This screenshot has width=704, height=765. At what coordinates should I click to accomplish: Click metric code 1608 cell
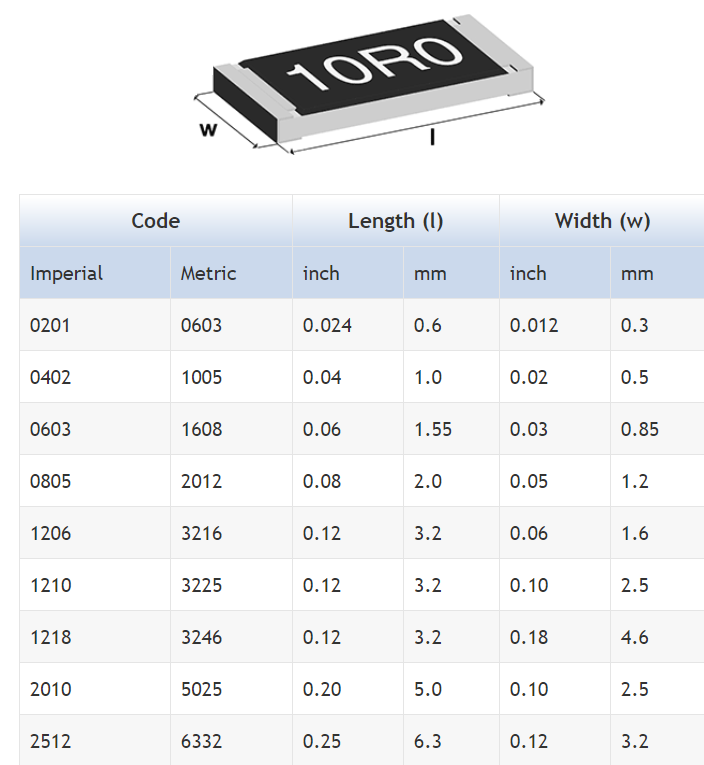(x=231, y=429)
